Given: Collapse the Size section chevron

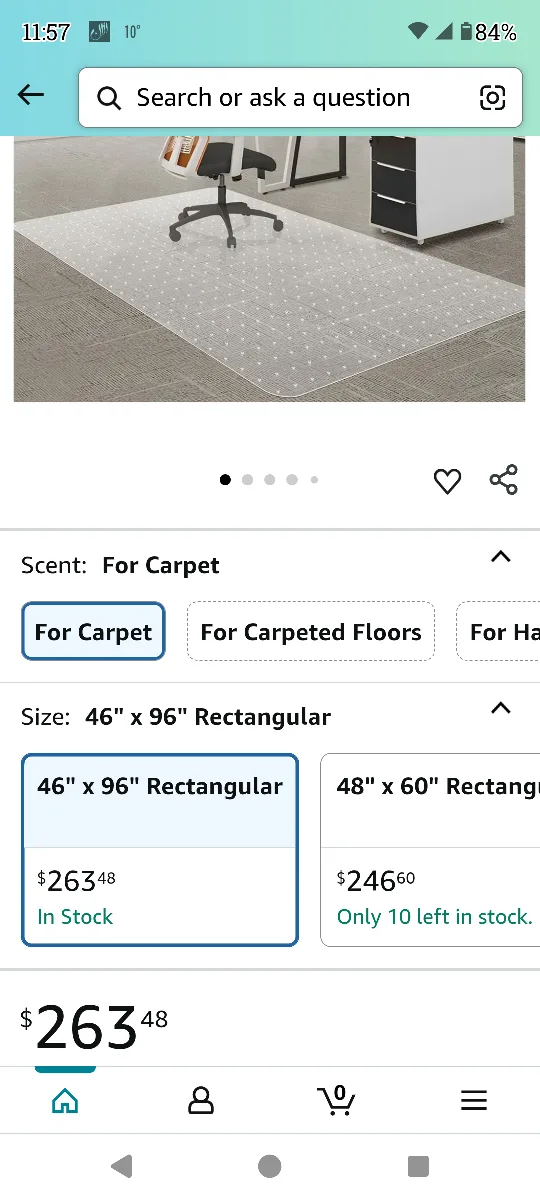Looking at the screenshot, I should click(x=501, y=708).
